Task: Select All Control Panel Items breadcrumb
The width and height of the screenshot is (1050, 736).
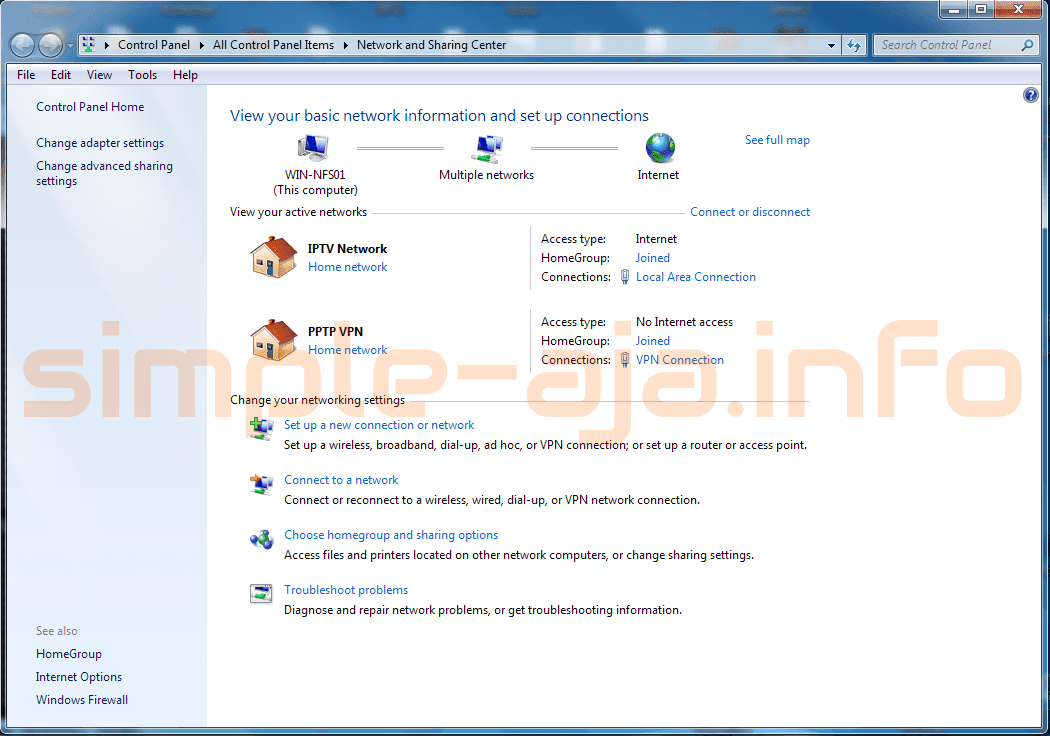Action: [x=273, y=45]
